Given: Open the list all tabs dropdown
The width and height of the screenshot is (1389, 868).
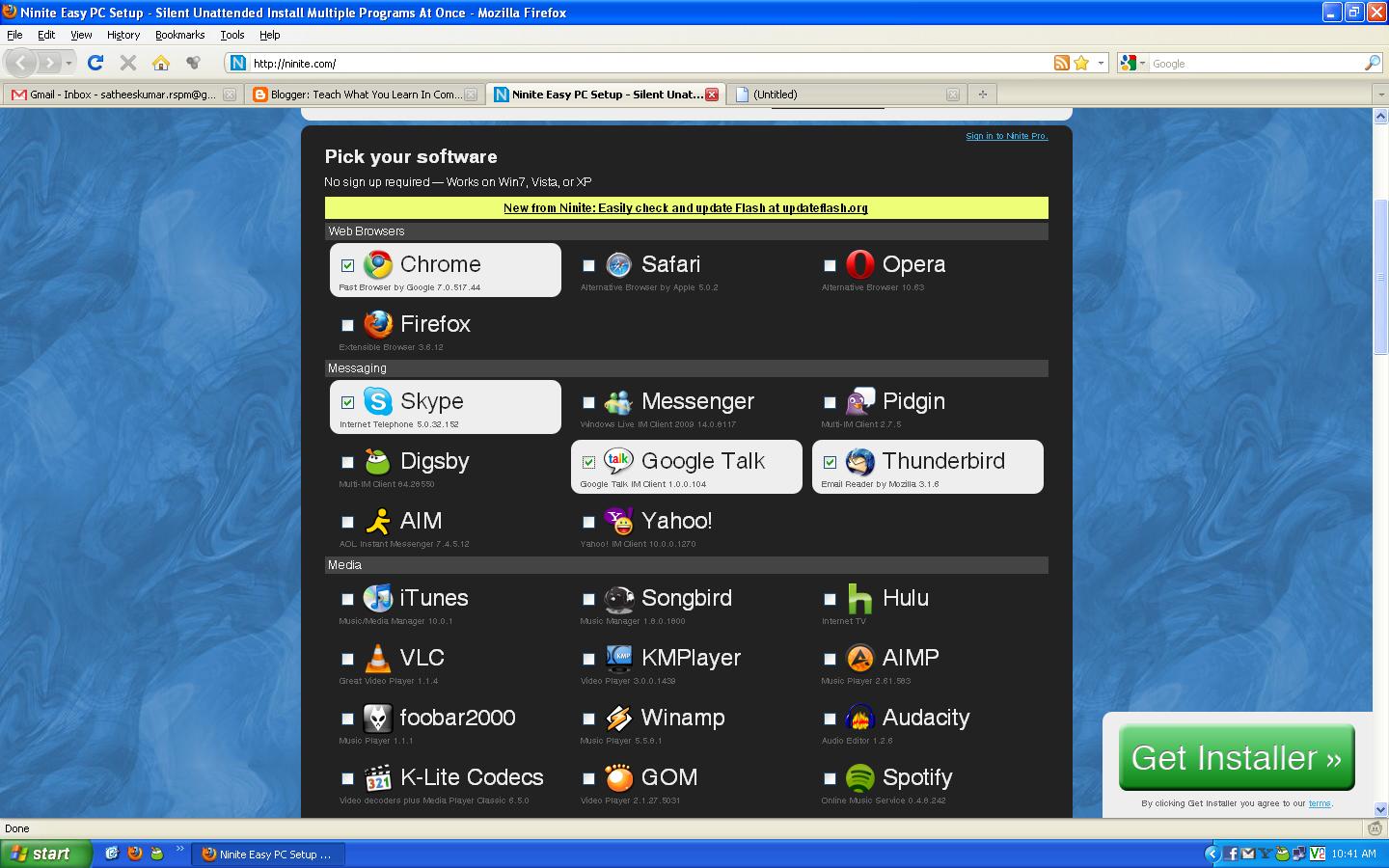Looking at the screenshot, I should [x=1379, y=95].
